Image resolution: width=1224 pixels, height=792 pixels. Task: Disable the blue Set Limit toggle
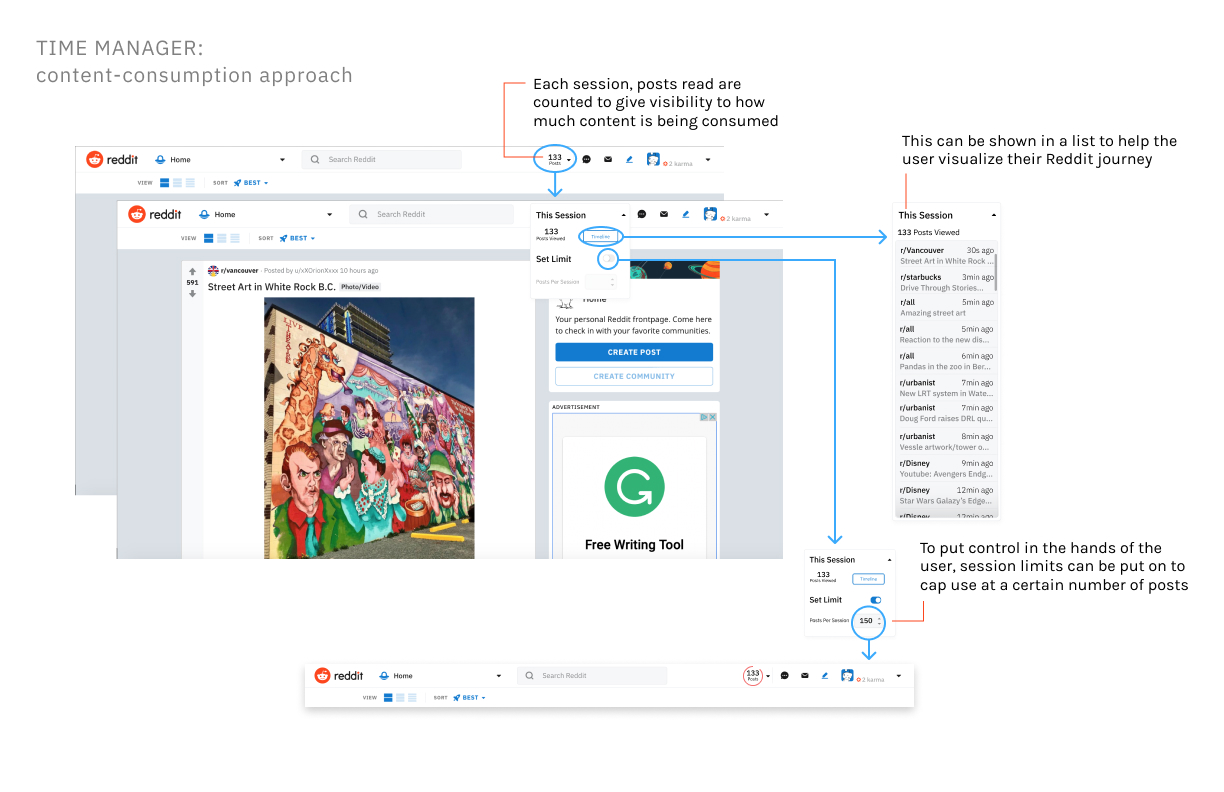pyautogui.click(x=876, y=600)
